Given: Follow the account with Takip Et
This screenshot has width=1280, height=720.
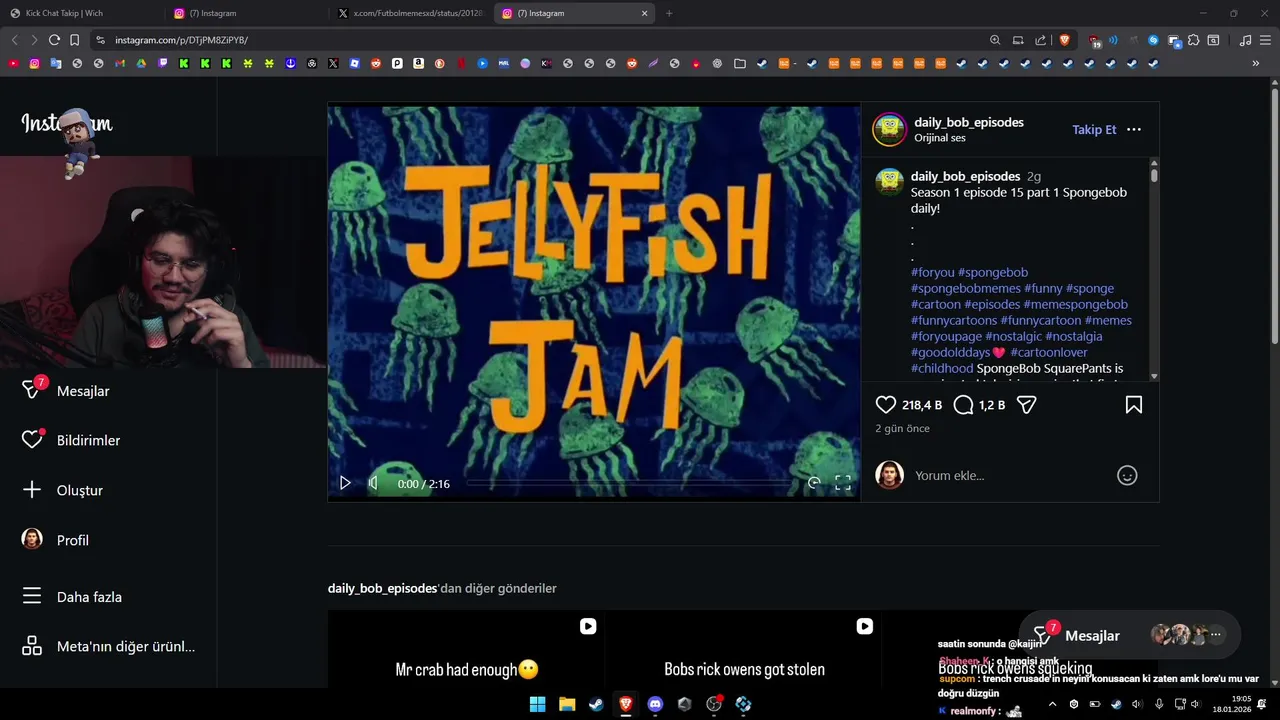Looking at the screenshot, I should [x=1094, y=130].
